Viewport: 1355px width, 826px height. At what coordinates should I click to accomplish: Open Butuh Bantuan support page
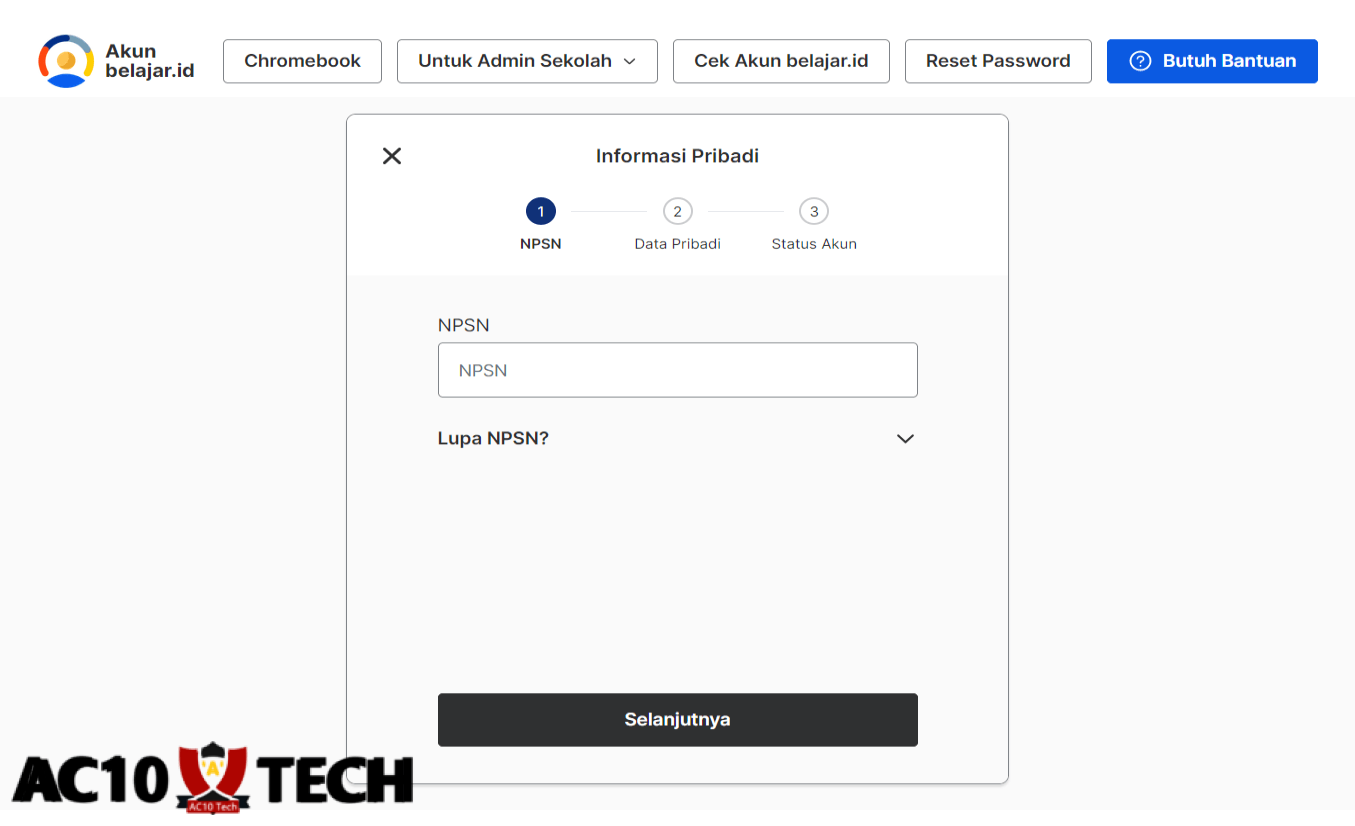coord(1212,61)
